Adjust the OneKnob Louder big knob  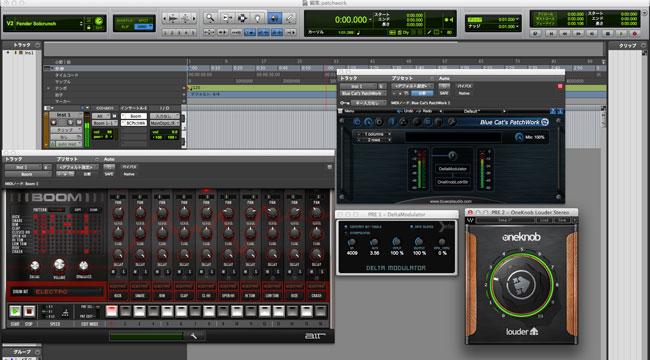tap(521, 285)
